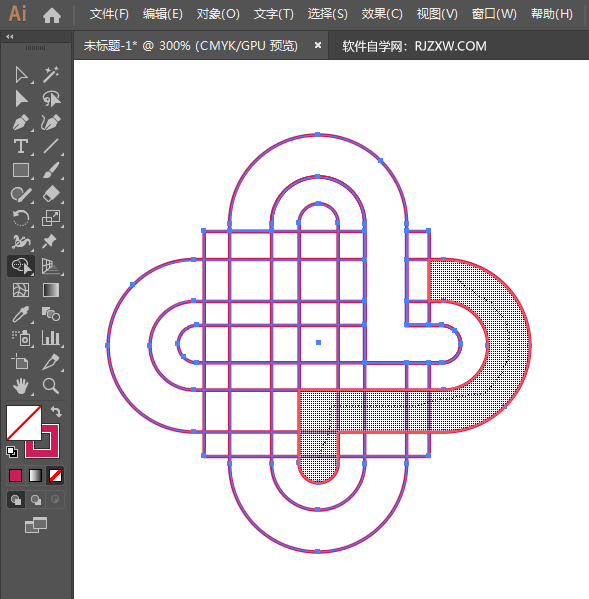Select the Shape Builder tool

point(21,266)
